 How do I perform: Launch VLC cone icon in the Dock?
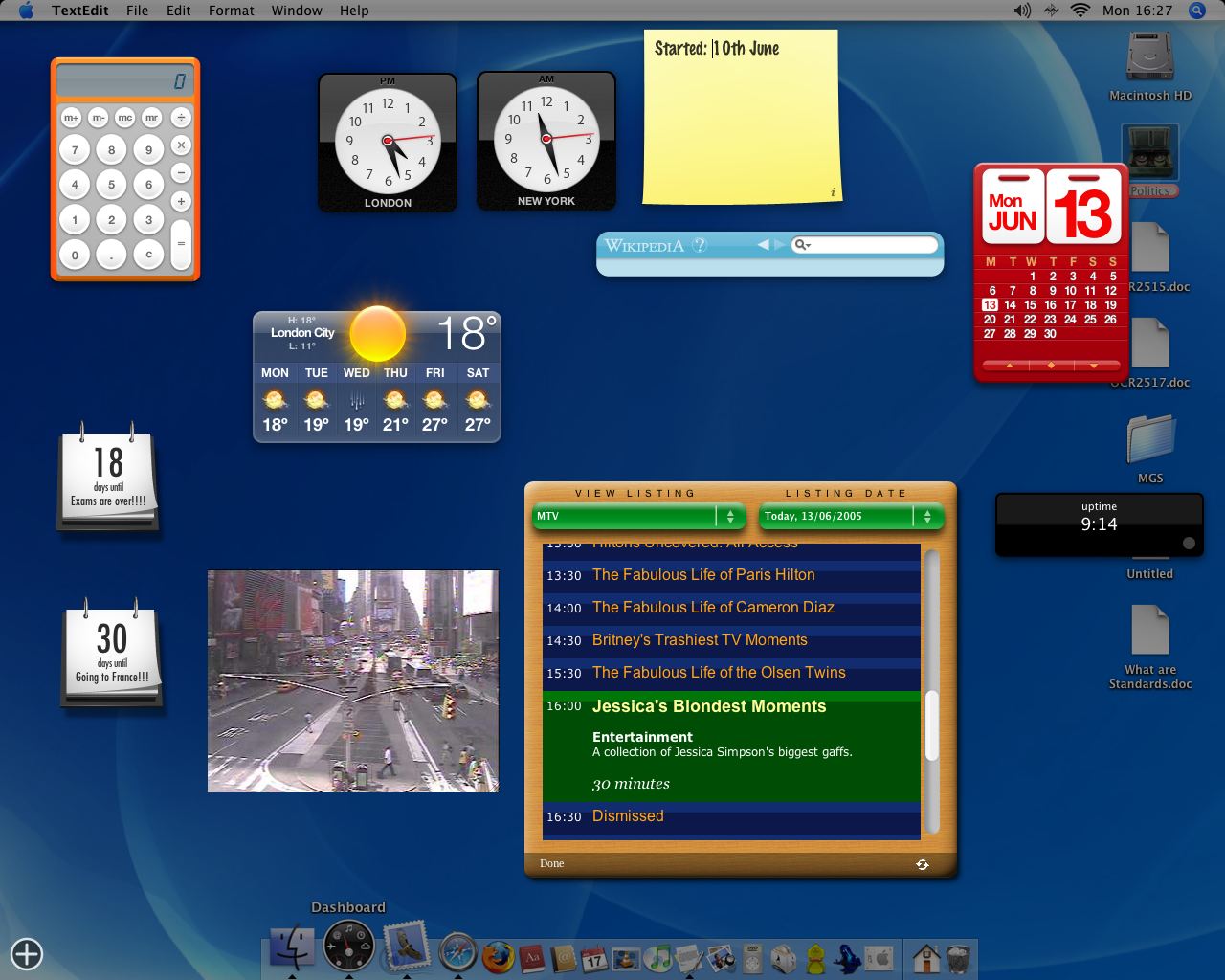point(626,958)
